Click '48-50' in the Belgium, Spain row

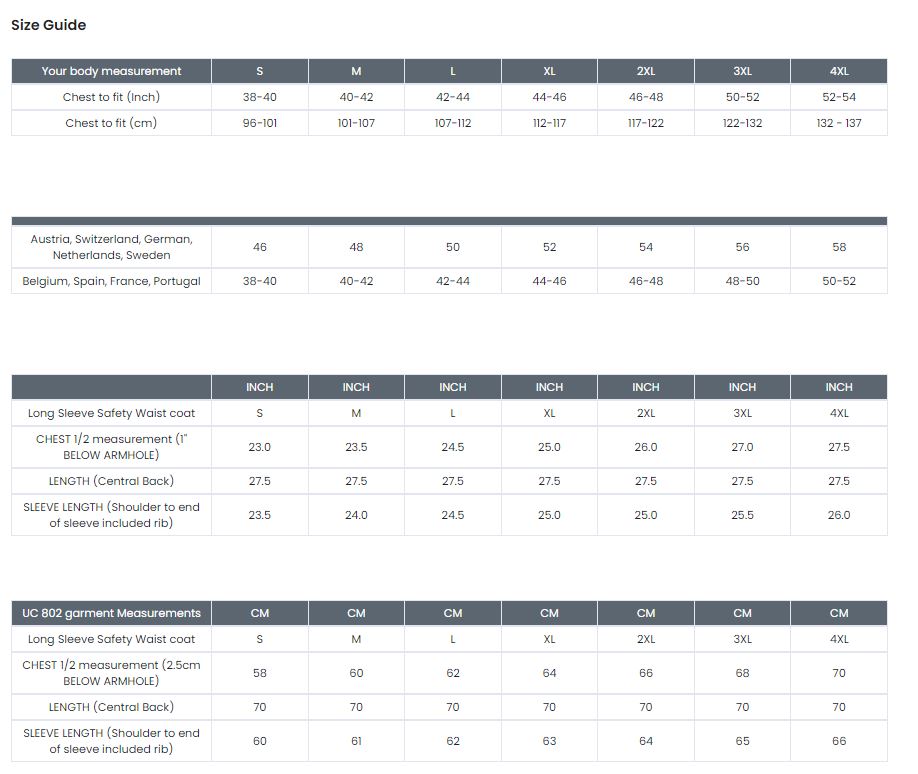742,281
